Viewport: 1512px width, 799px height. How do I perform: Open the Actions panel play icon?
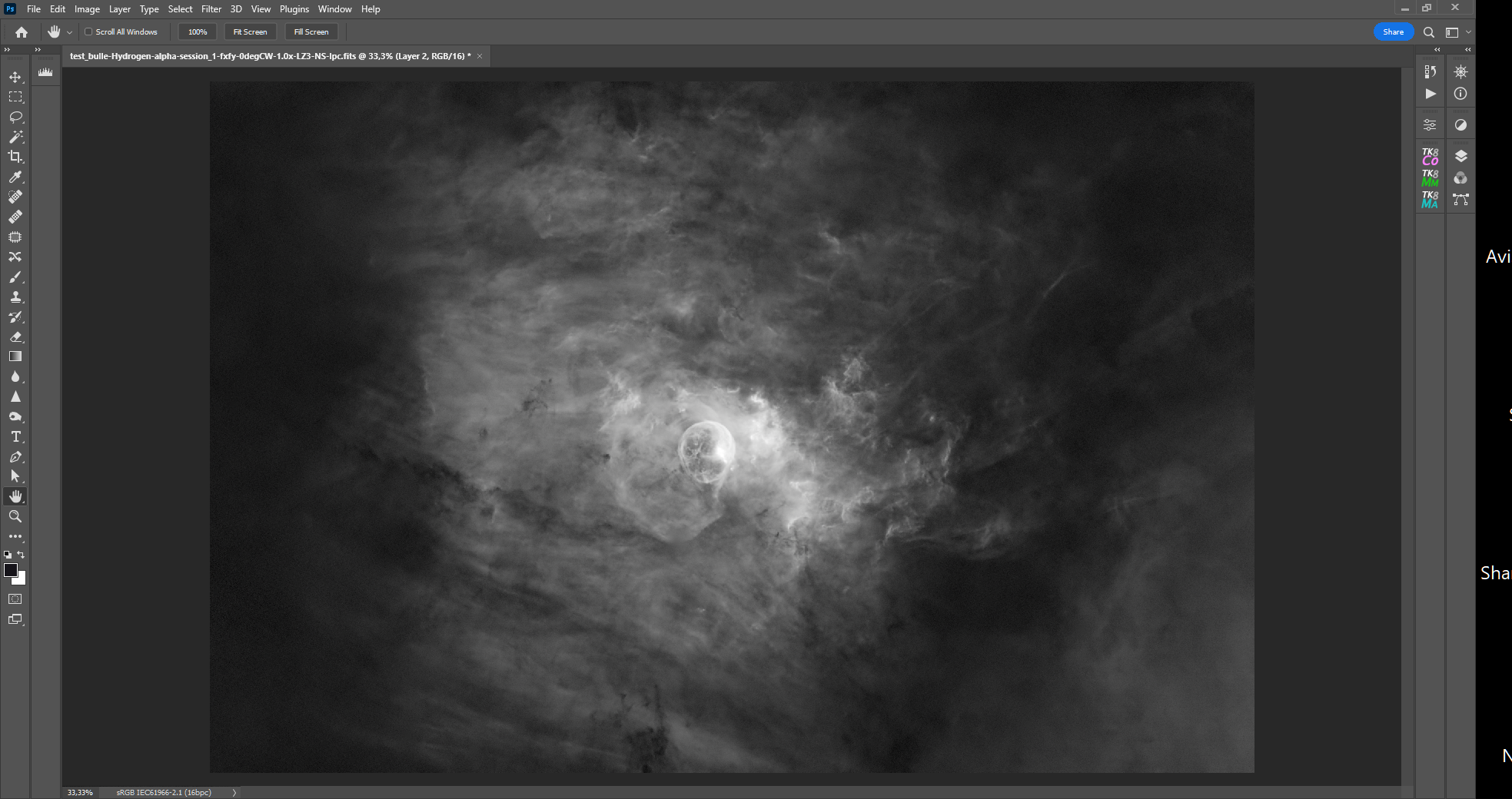point(1430,94)
